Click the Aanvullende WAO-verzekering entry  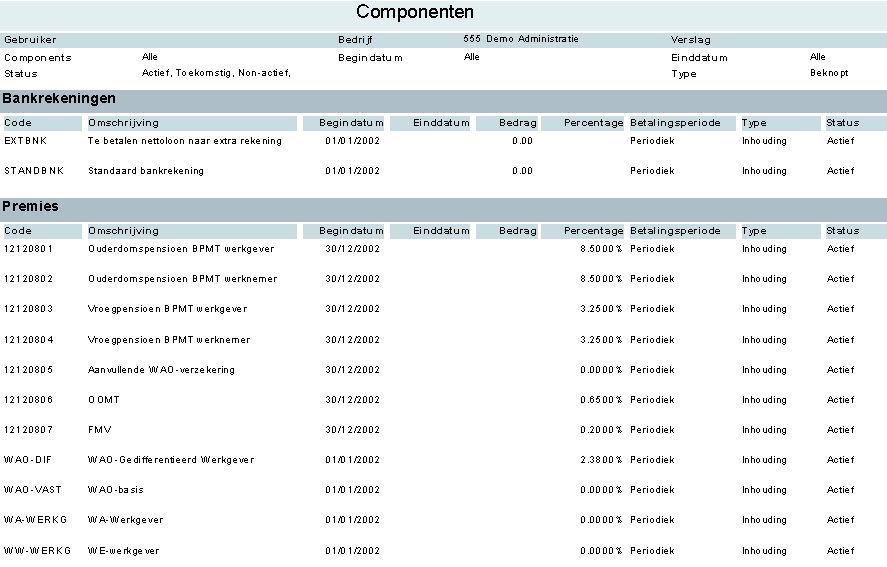[161, 370]
